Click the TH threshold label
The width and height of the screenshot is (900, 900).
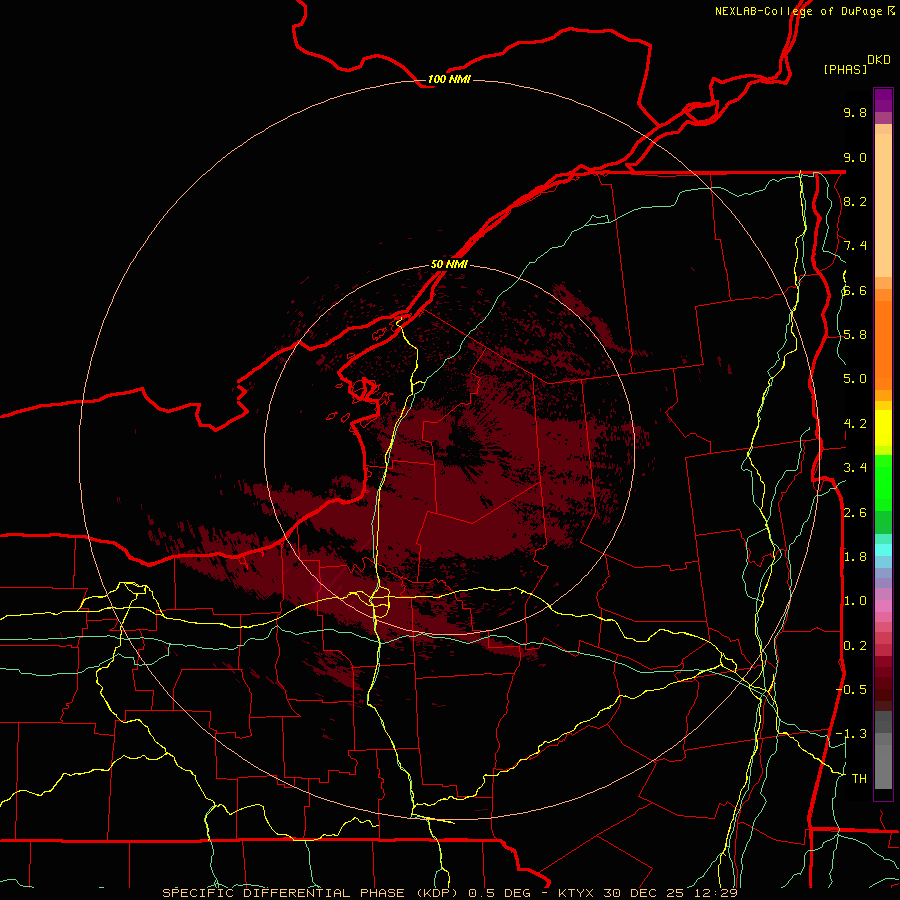pyautogui.click(x=859, y=778)
